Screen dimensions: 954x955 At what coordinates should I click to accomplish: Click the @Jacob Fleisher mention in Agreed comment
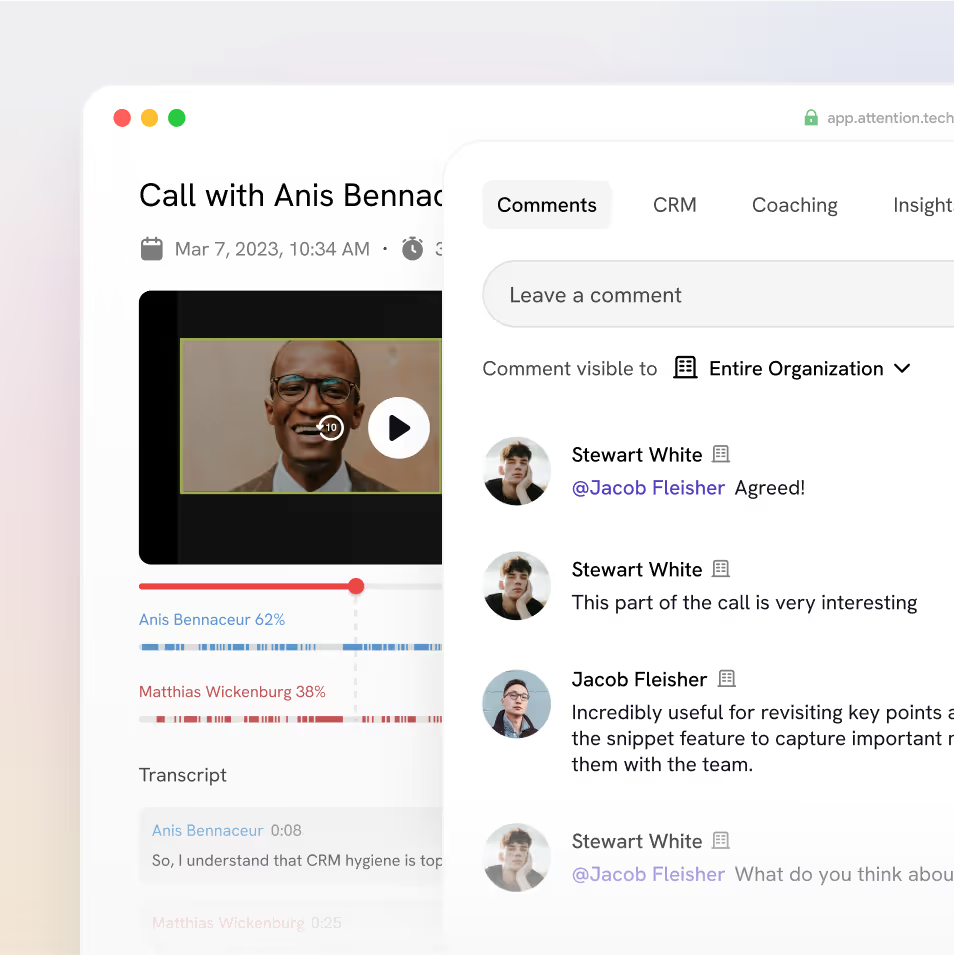click(x=648, y=488)
